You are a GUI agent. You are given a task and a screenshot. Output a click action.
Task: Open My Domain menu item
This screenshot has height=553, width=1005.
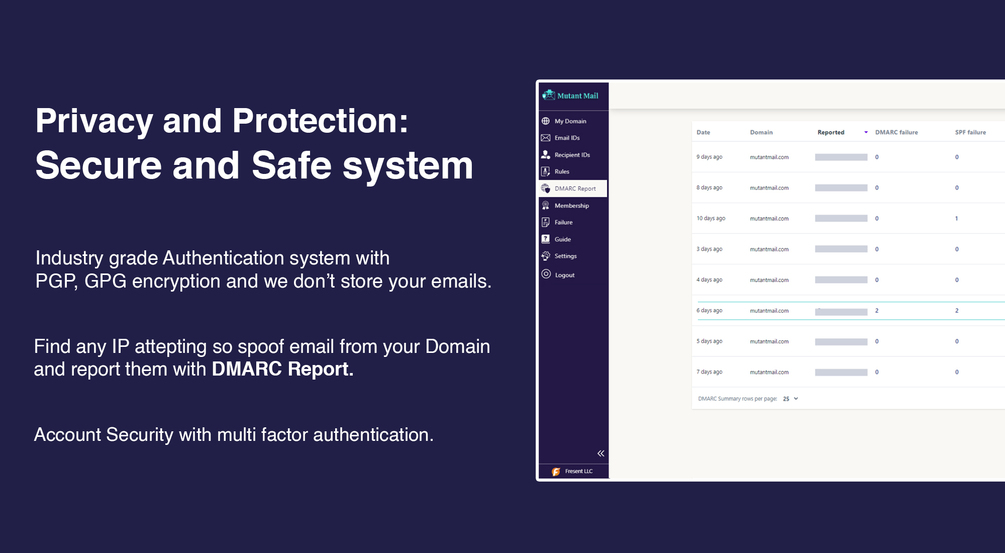click(572, 121)
